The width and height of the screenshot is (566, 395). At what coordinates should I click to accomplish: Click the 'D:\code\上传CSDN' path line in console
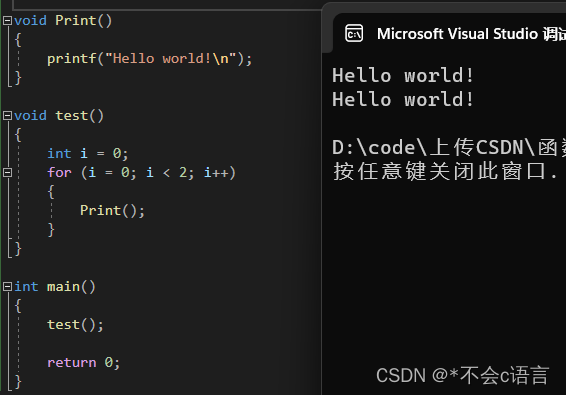(x=449, y=148)
